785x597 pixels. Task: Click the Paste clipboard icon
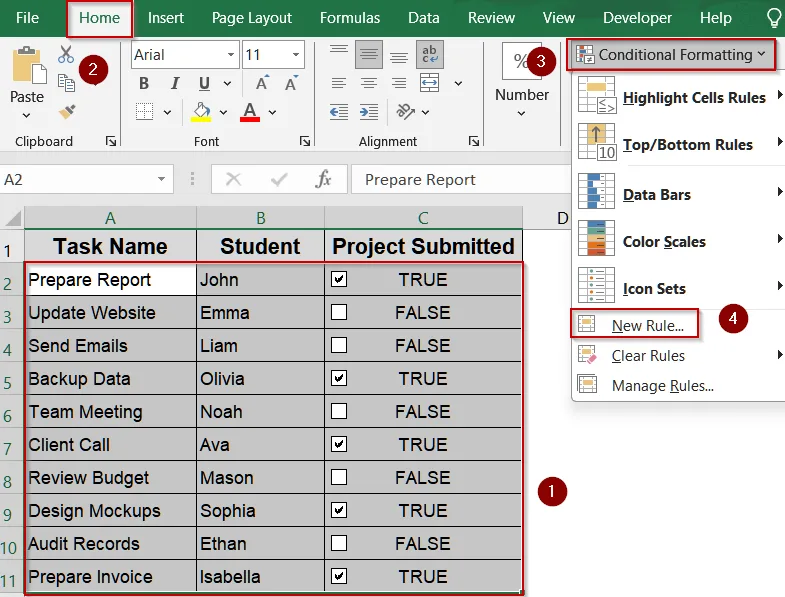click(28, 65)
